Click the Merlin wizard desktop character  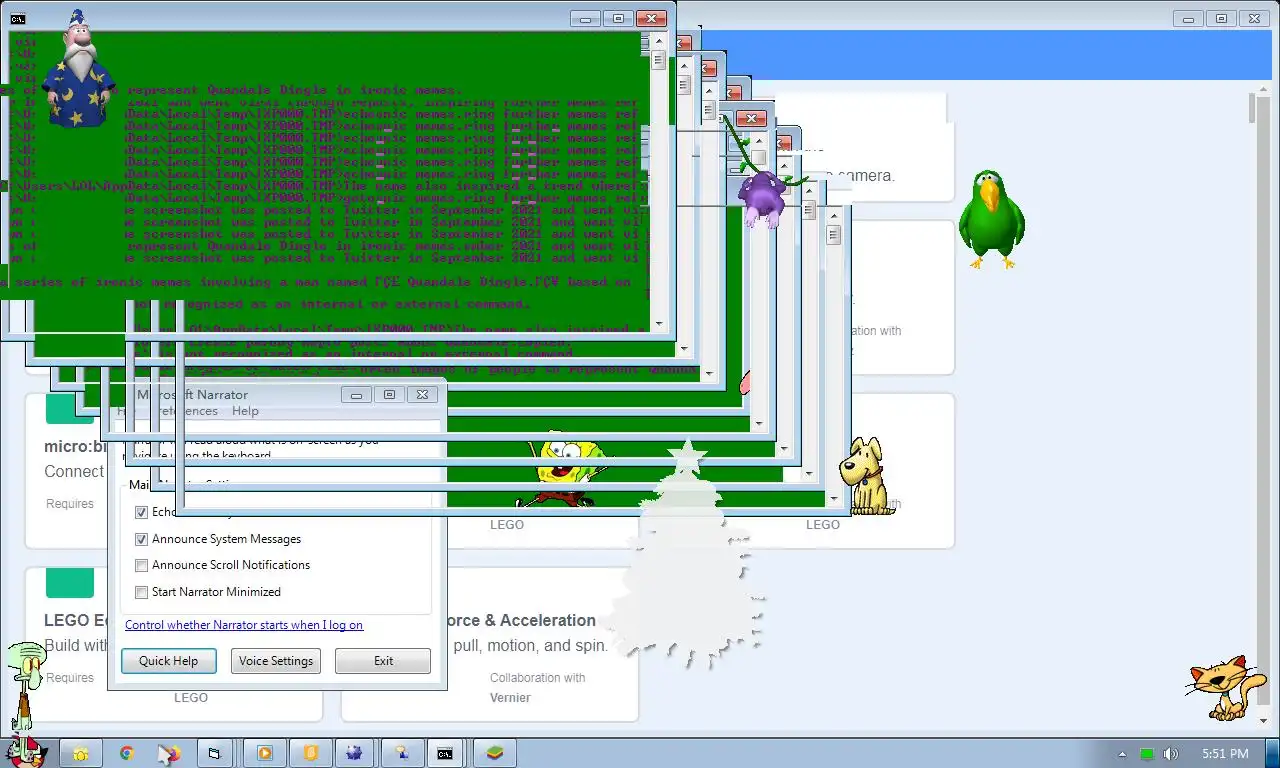click(x=78, y=70)
